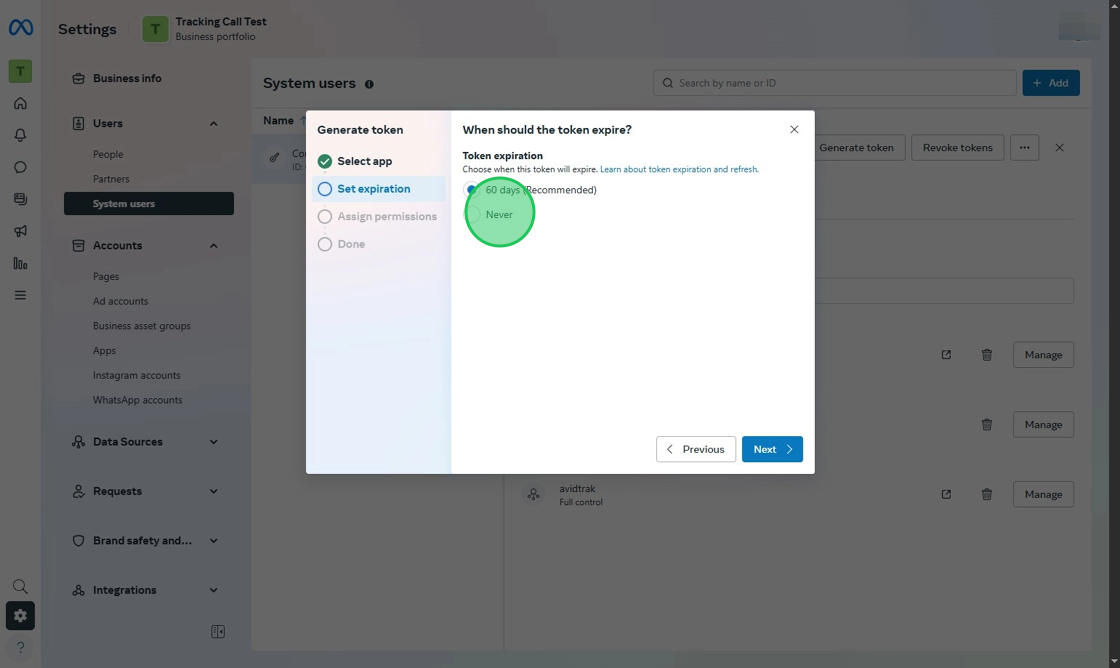Click the Previous button
This screenshot has width=1120, height=668.
click(696, 449)
